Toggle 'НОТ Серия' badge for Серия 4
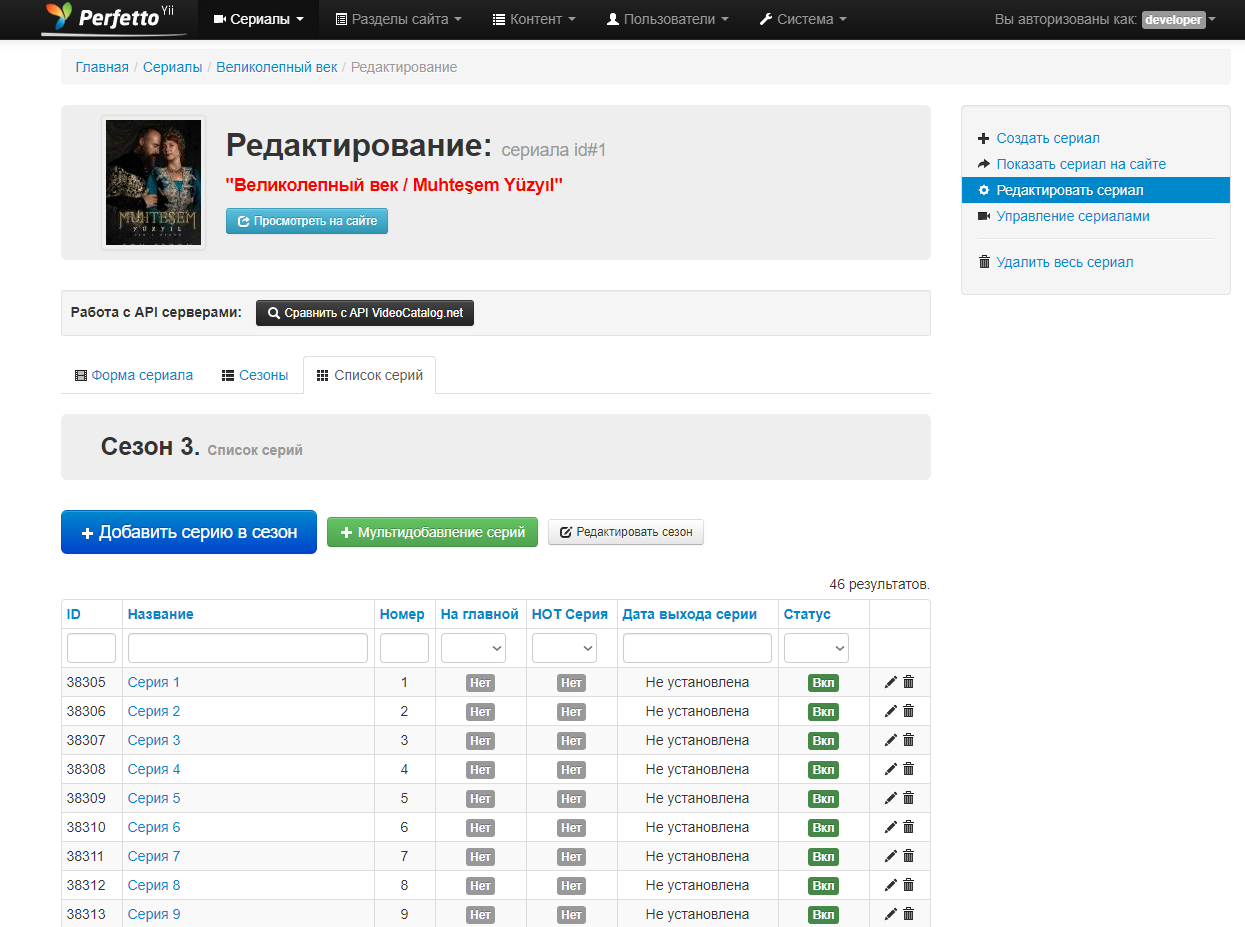 [571, 770]
